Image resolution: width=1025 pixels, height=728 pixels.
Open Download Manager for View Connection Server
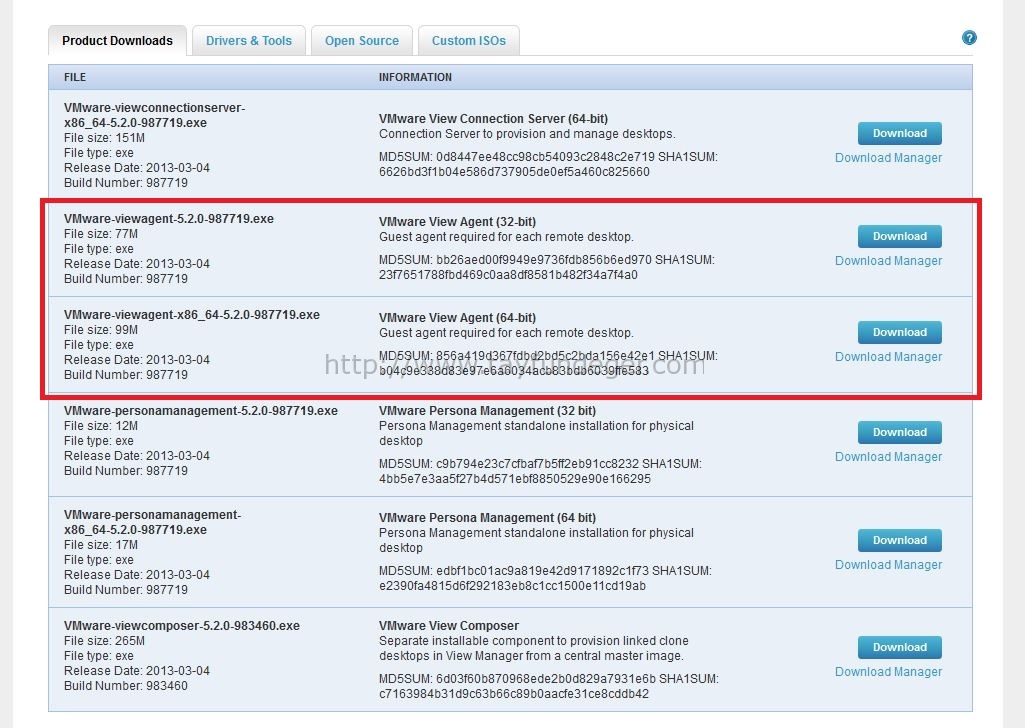(888, 158)
